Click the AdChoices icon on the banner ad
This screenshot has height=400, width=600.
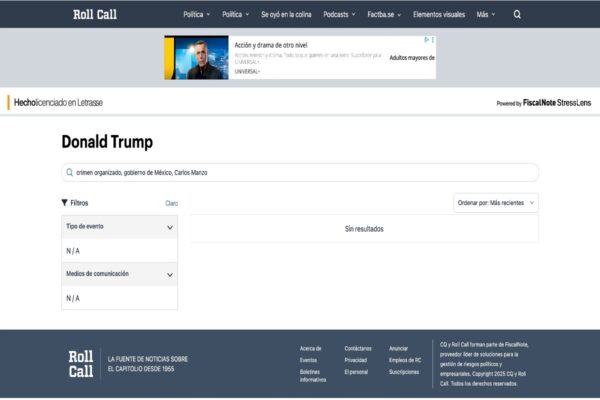(x=426, y=39)
